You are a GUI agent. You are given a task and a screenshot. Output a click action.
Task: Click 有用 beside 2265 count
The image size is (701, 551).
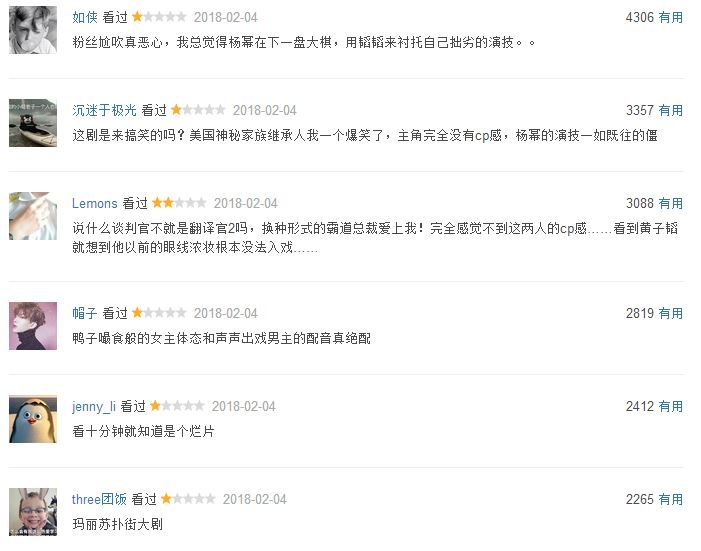pos(670,499)
